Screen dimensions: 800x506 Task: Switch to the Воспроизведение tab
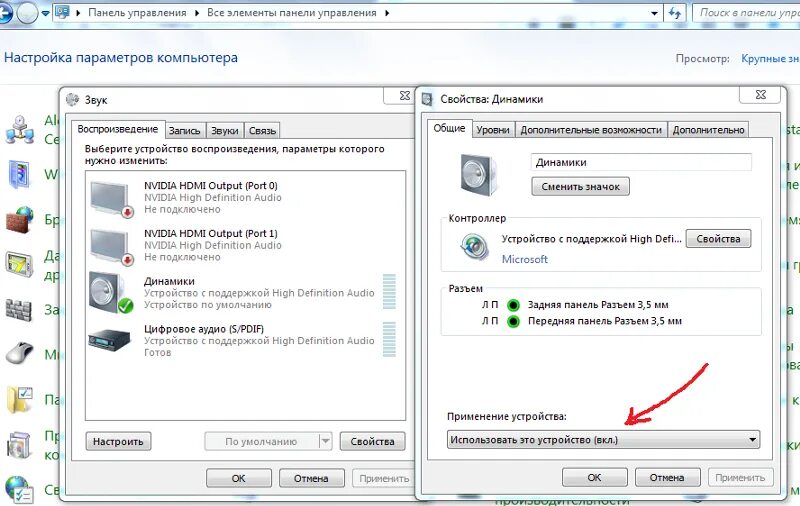pyautogui.click(x=117, y=129)
